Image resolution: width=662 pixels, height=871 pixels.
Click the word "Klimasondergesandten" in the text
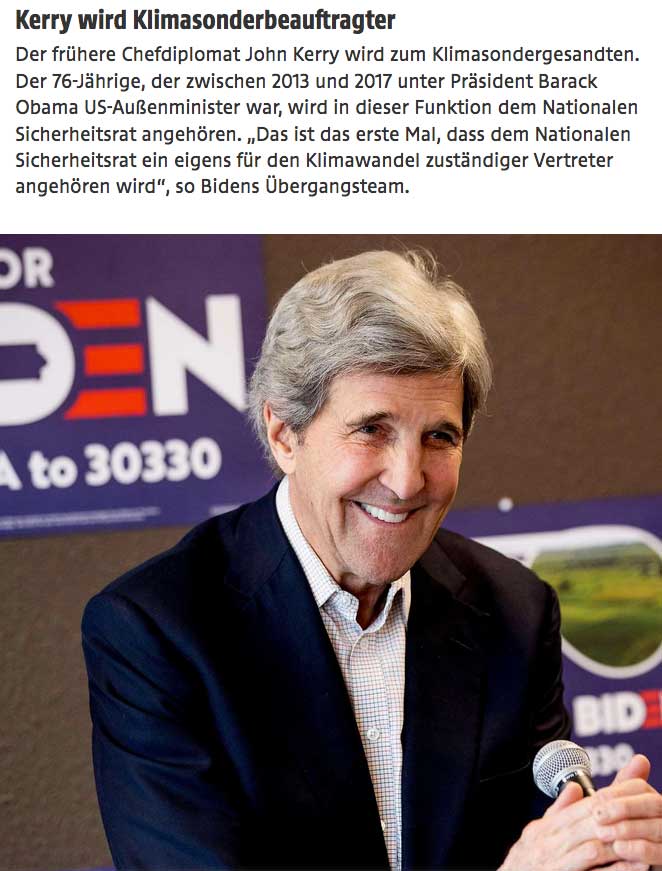pos(533,55)
